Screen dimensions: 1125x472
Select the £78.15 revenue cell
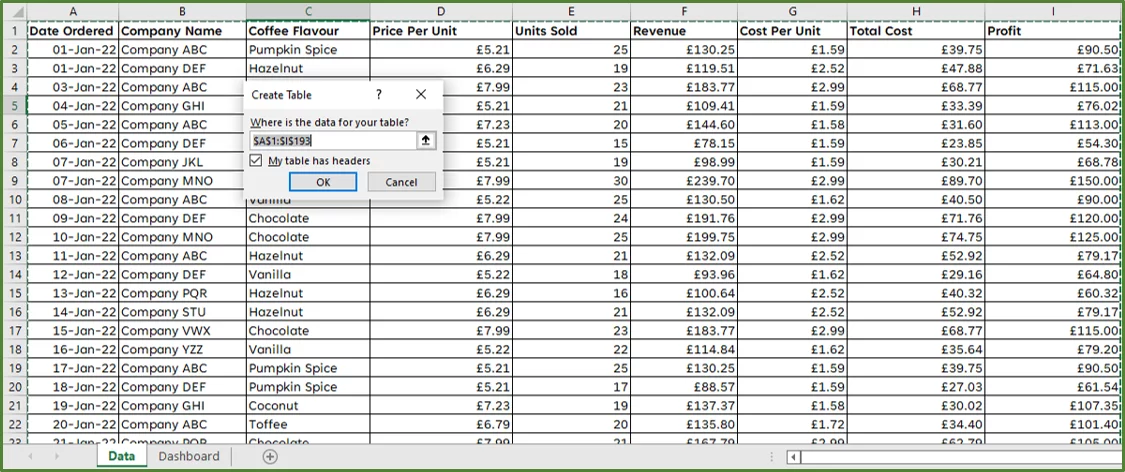684,143
